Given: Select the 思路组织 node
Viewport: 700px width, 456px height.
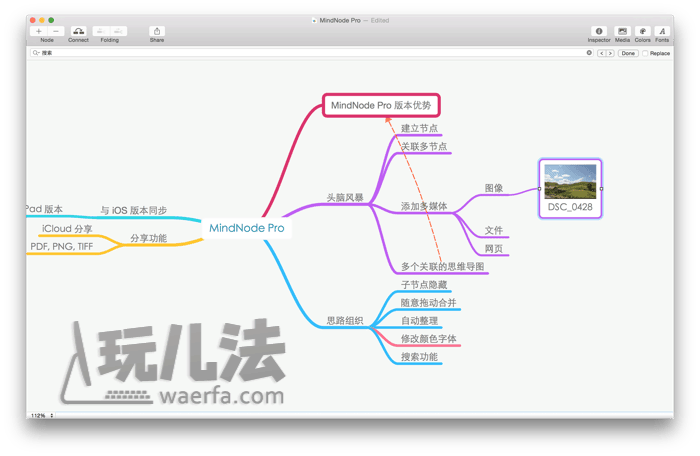Looking at the screenshot, I should coord(345,321).
